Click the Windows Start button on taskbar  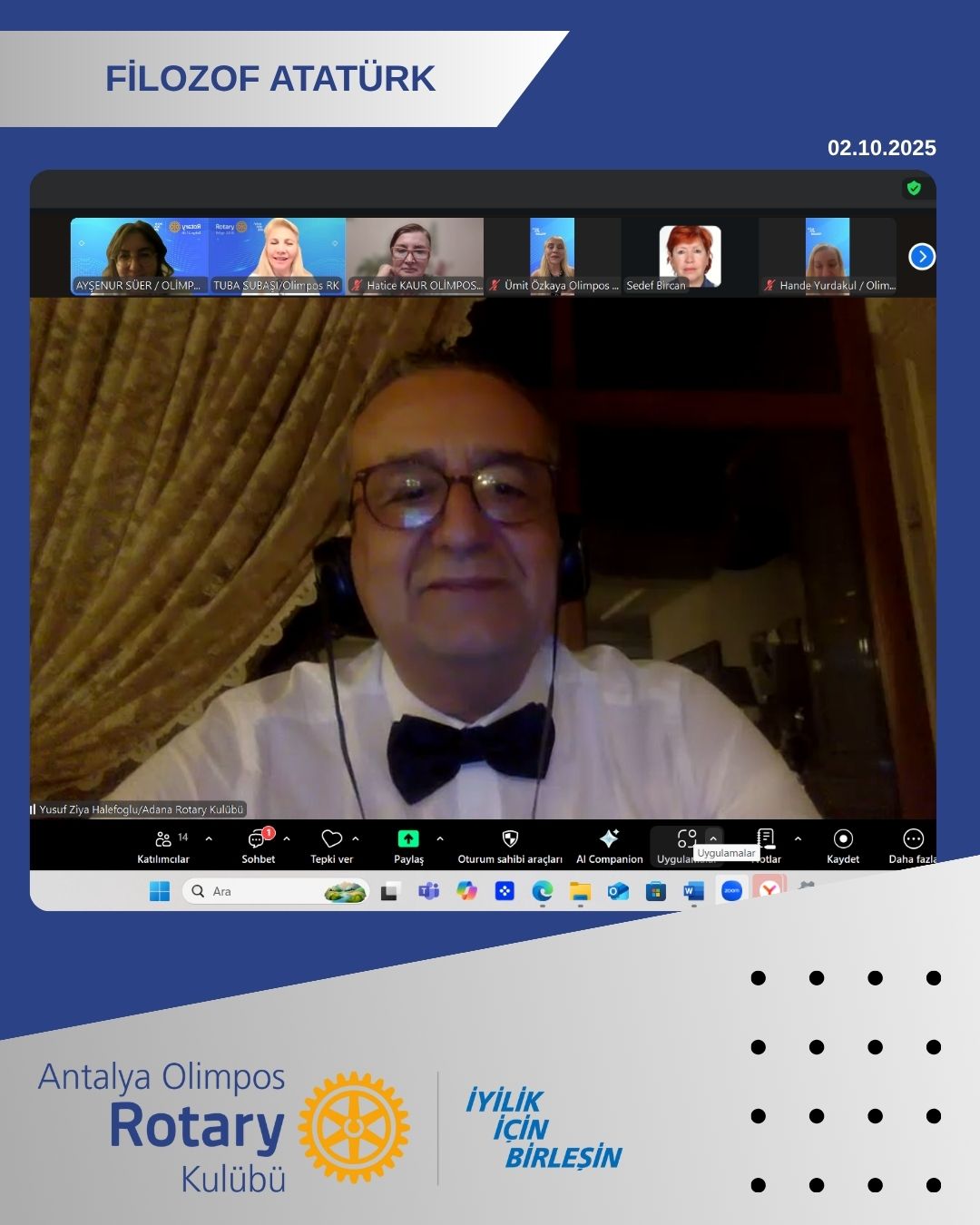pos(160,892)
